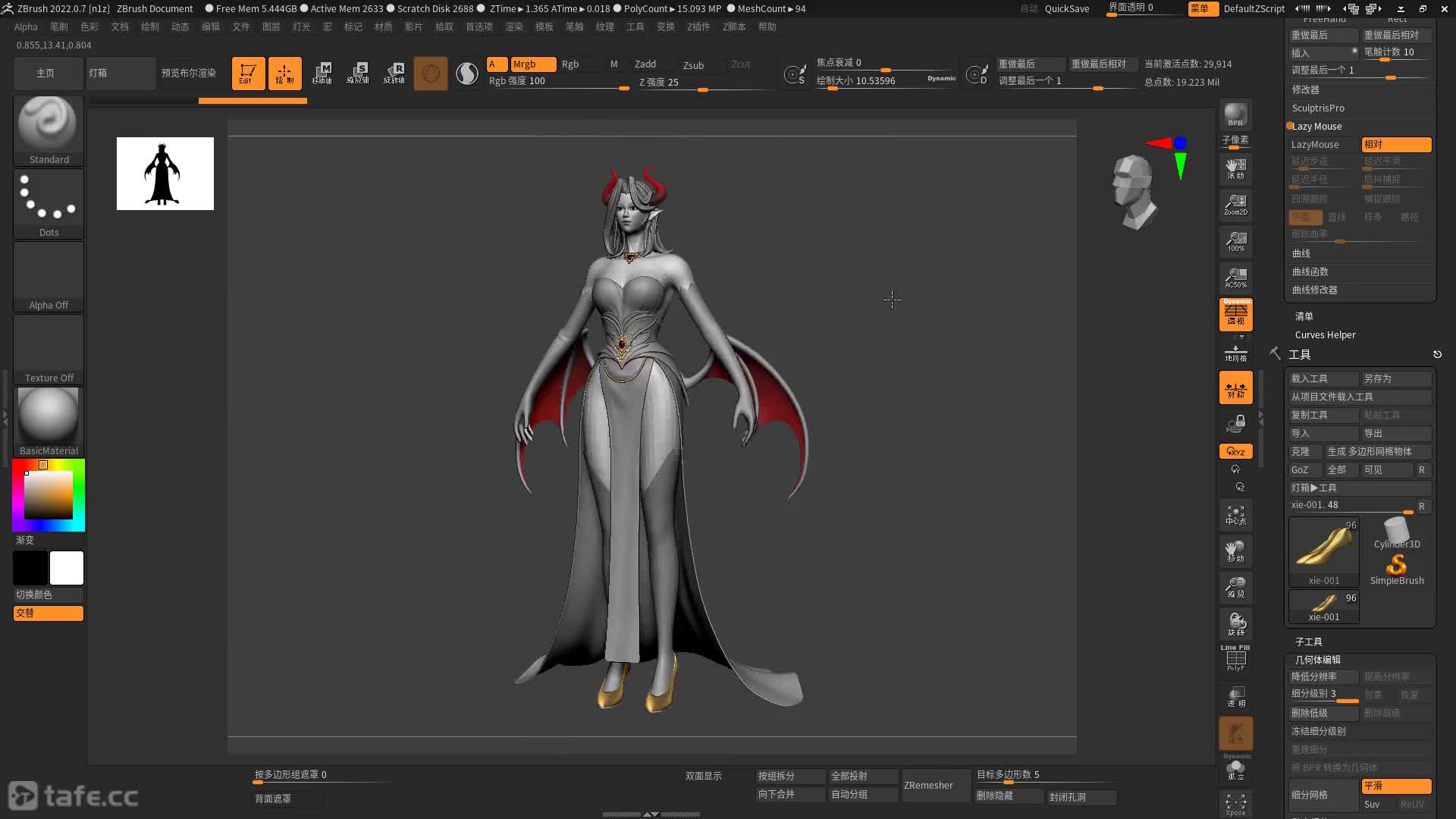Activate the Move gizmo tool icon
The image size is (1456, 819).
(322, 74)
